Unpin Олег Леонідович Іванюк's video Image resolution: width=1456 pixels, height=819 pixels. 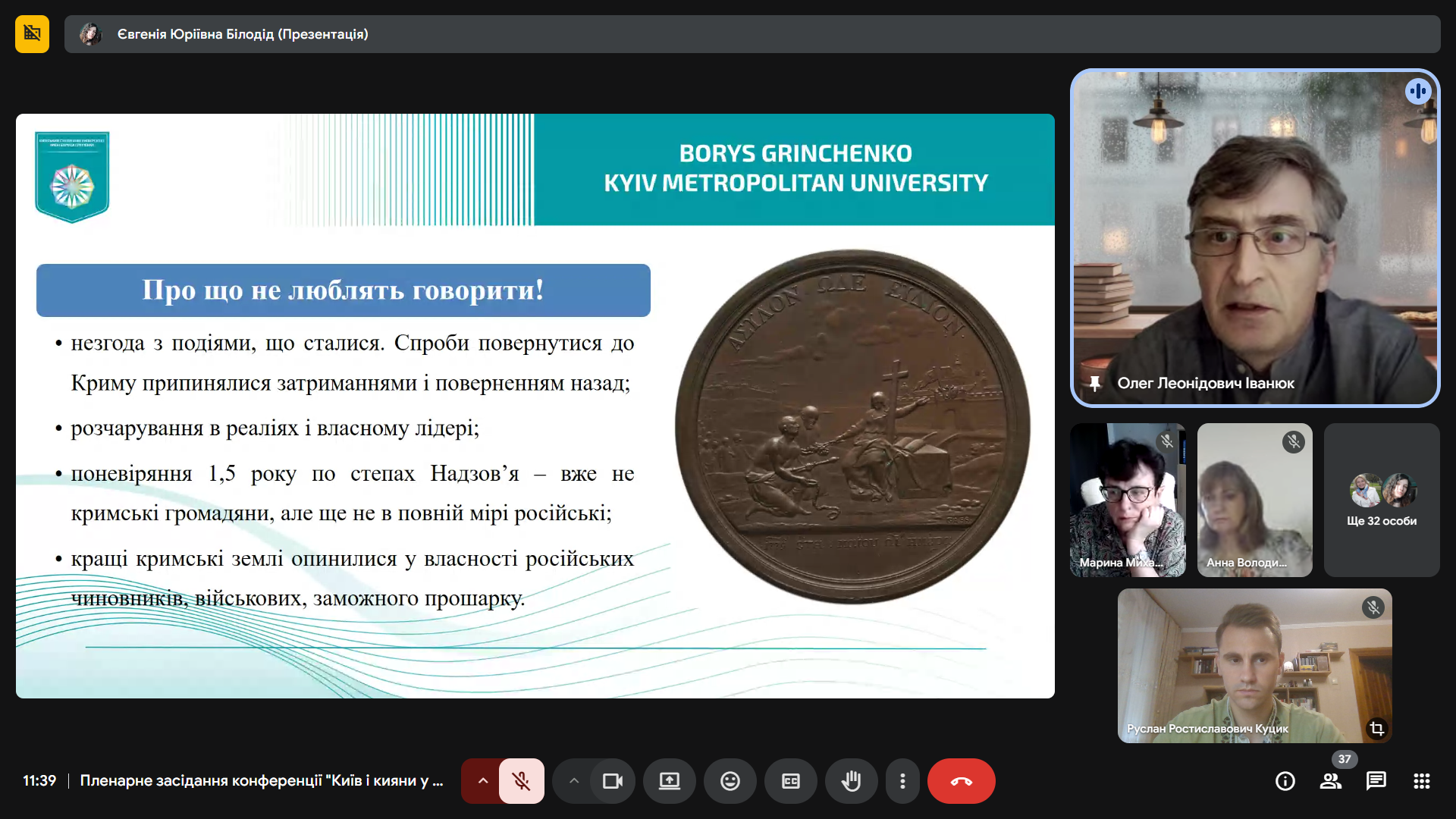[1094, 384]
